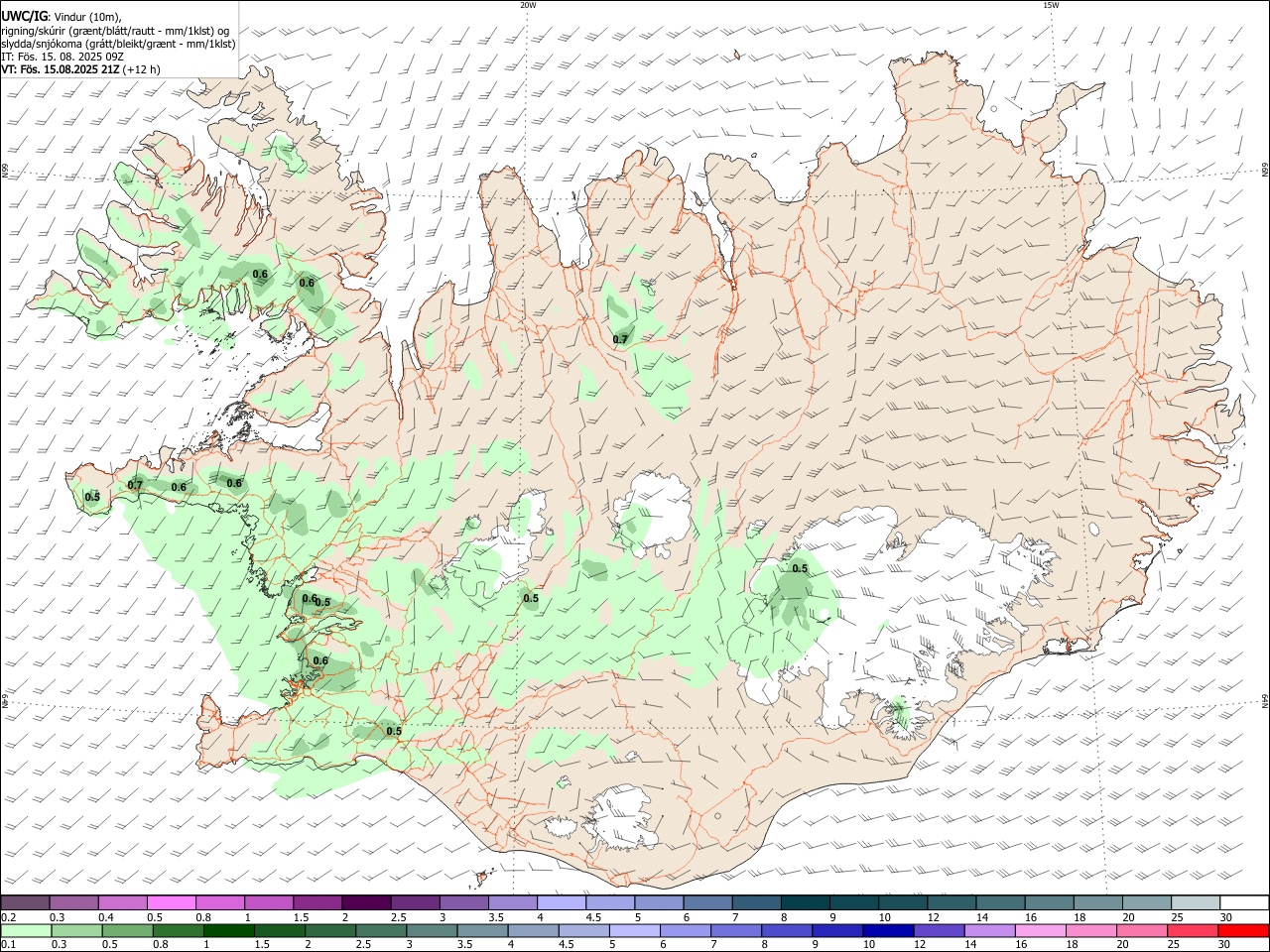Click the '0.3' number in the upper legend row
The width and height of the screenshot is (1270, 952).
click(x=58, y=917)
